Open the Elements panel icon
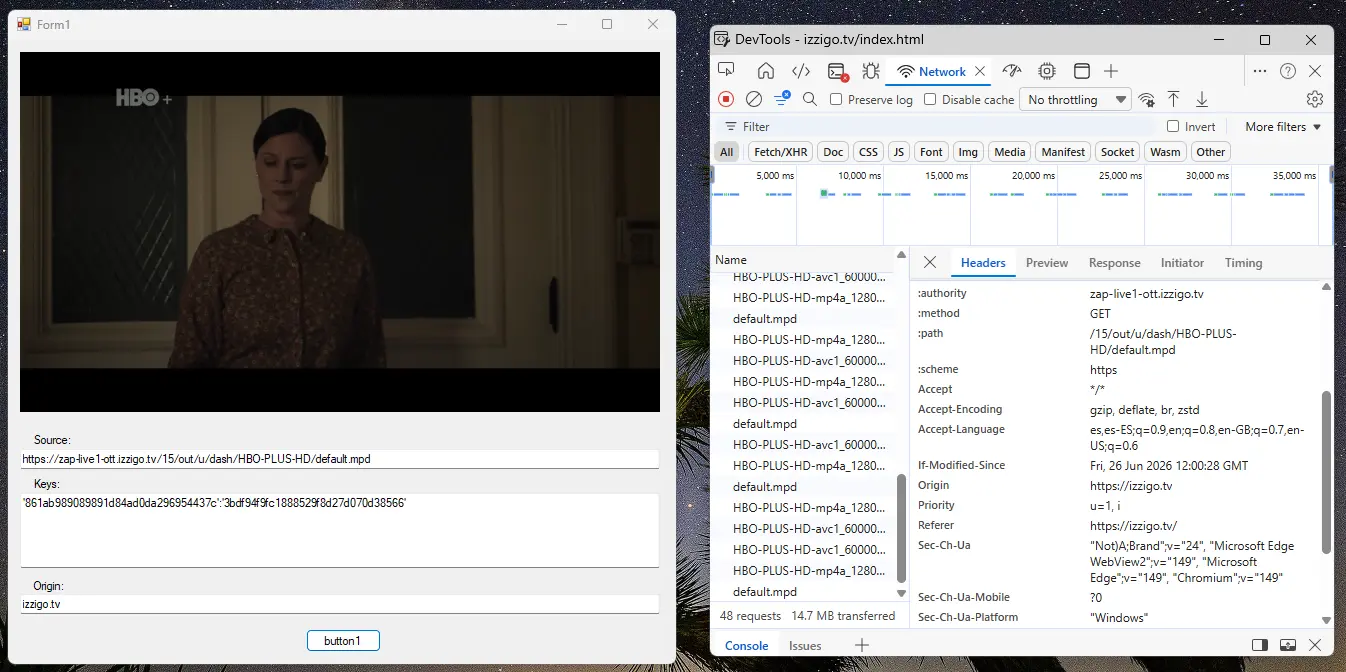 point(801,70)
